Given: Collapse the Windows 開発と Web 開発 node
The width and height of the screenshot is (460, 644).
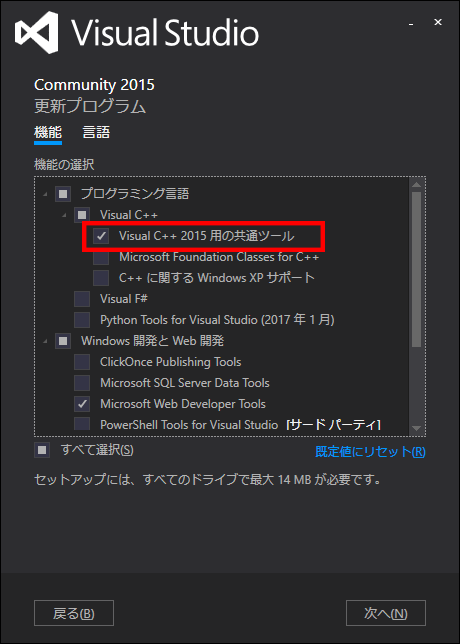Looking at the screenshot, I should [x=46, y=341].
